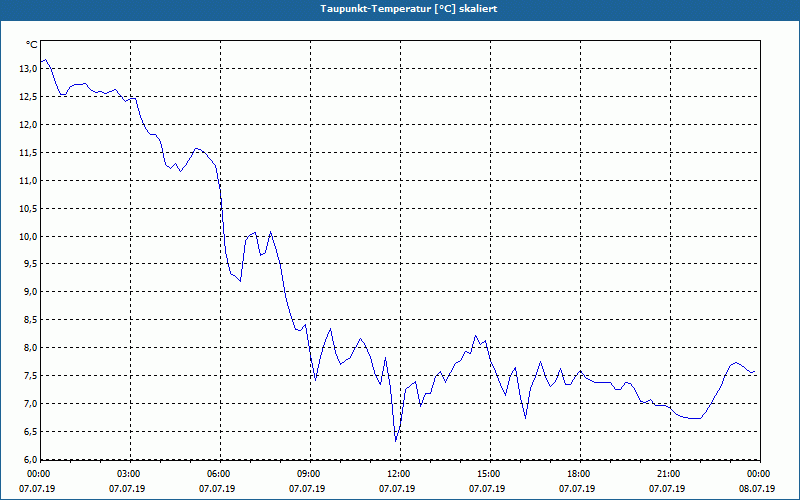
Task: Click the 9,0 y-axis value
Action: [x=30, y=292]
